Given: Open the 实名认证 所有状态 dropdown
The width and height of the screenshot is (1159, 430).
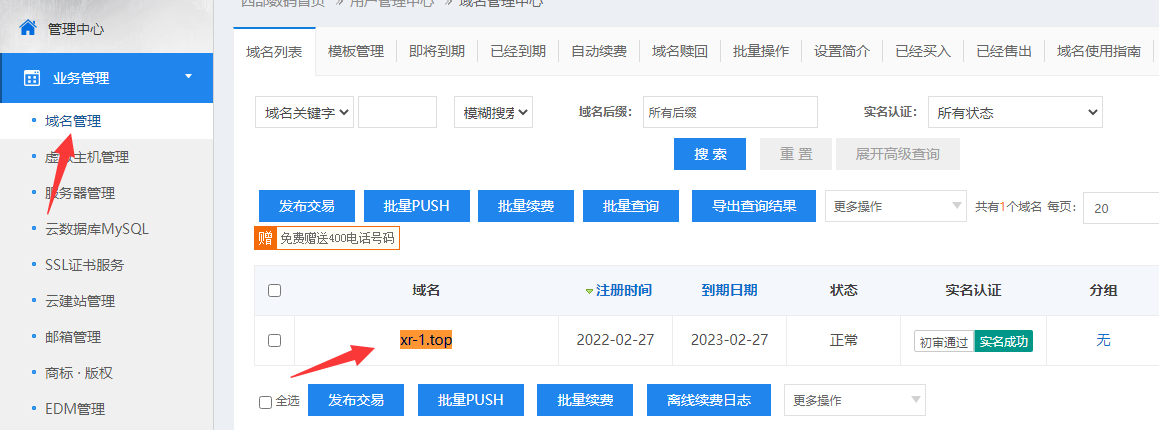Looking at the screenshot, I should click(1016, 112).
